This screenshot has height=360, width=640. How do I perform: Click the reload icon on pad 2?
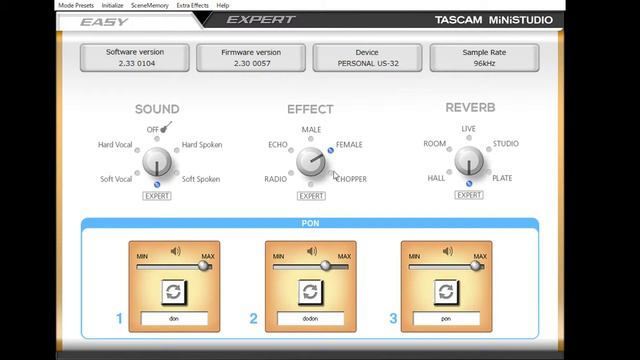click(310, 292)
